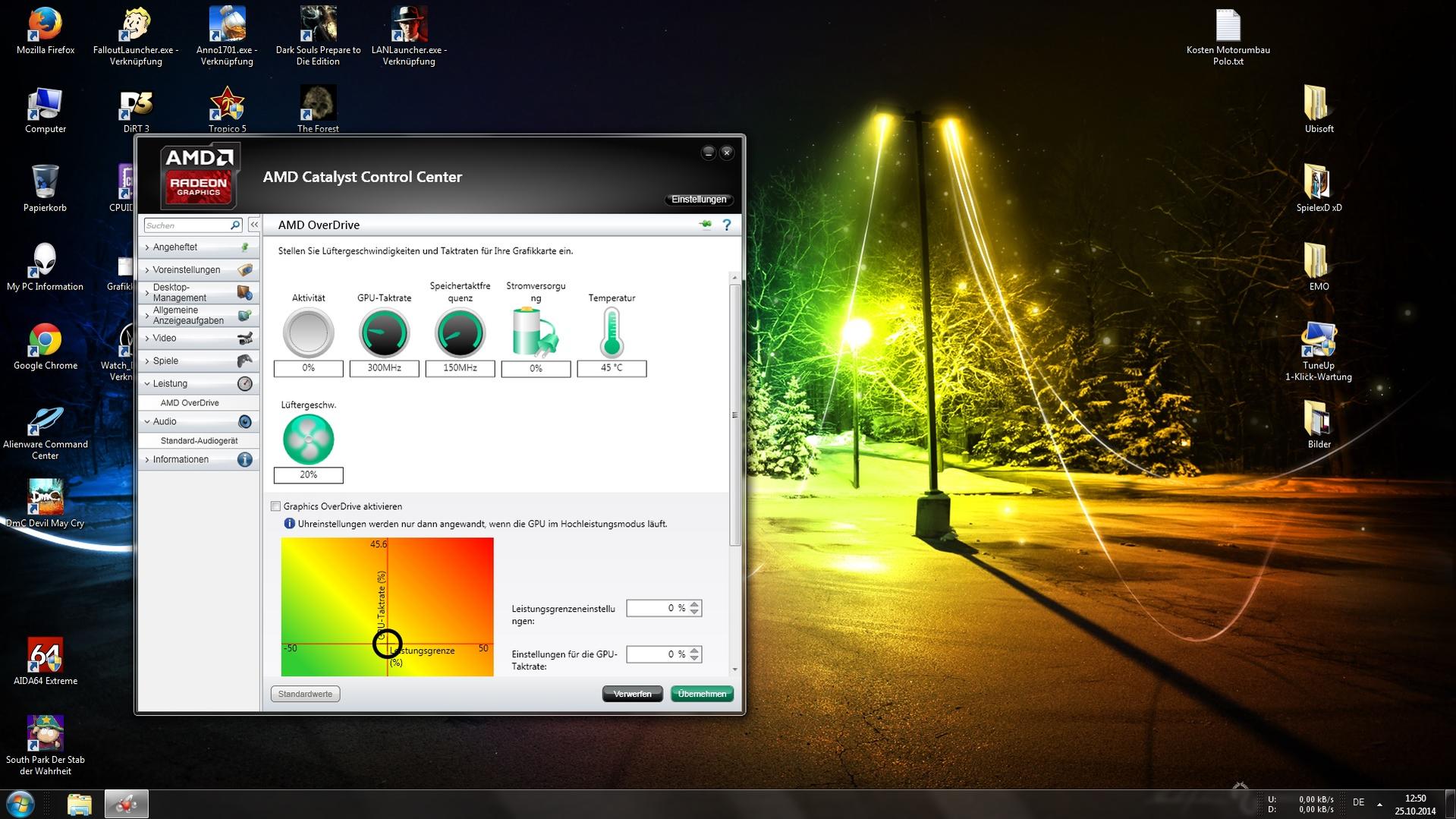The image size is (1456, 819).
Task: Click the DE language indicator
Action: click(1358, 802)
